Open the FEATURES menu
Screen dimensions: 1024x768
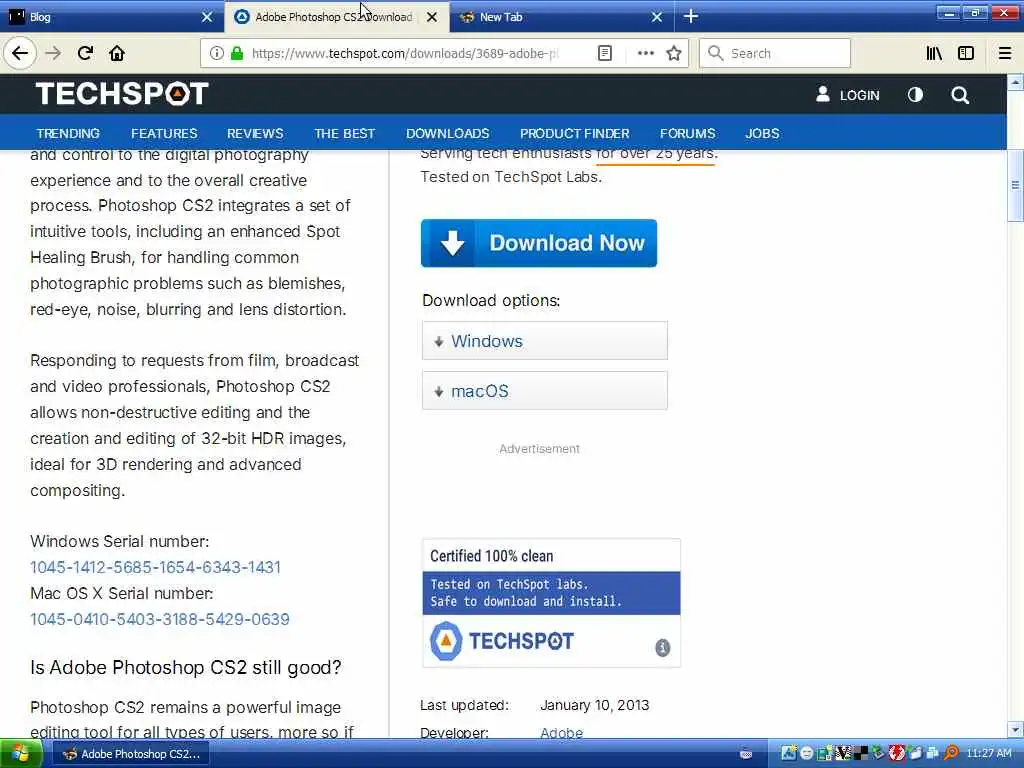[164, 133]
